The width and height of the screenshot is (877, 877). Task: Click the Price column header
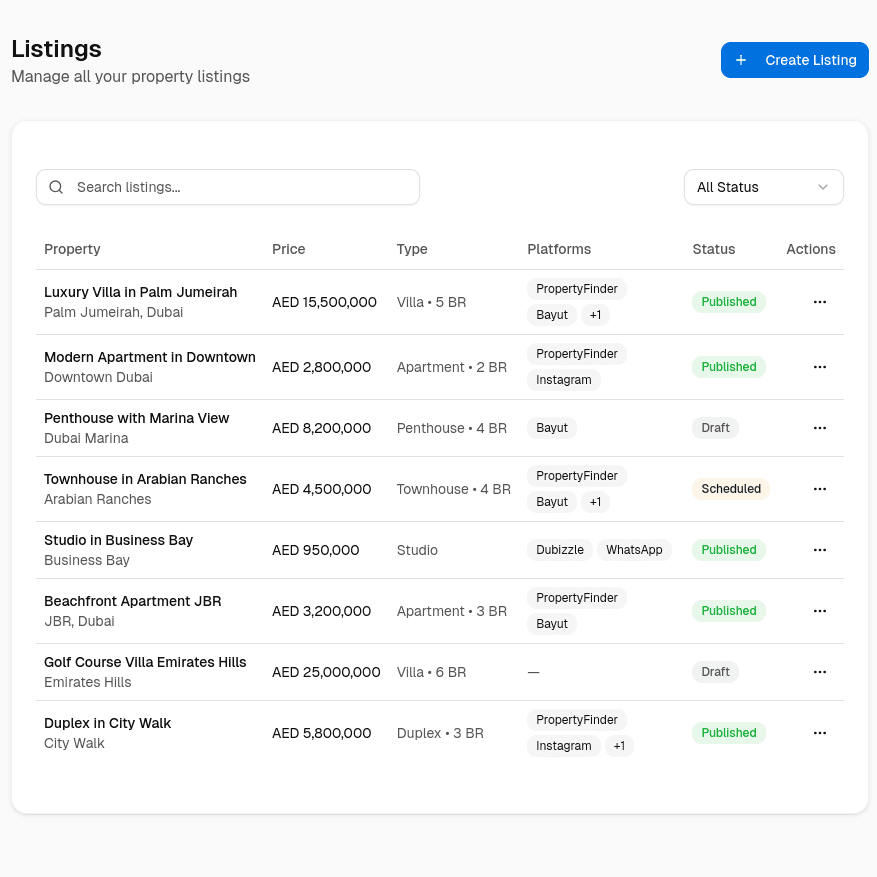click(289, 249)
